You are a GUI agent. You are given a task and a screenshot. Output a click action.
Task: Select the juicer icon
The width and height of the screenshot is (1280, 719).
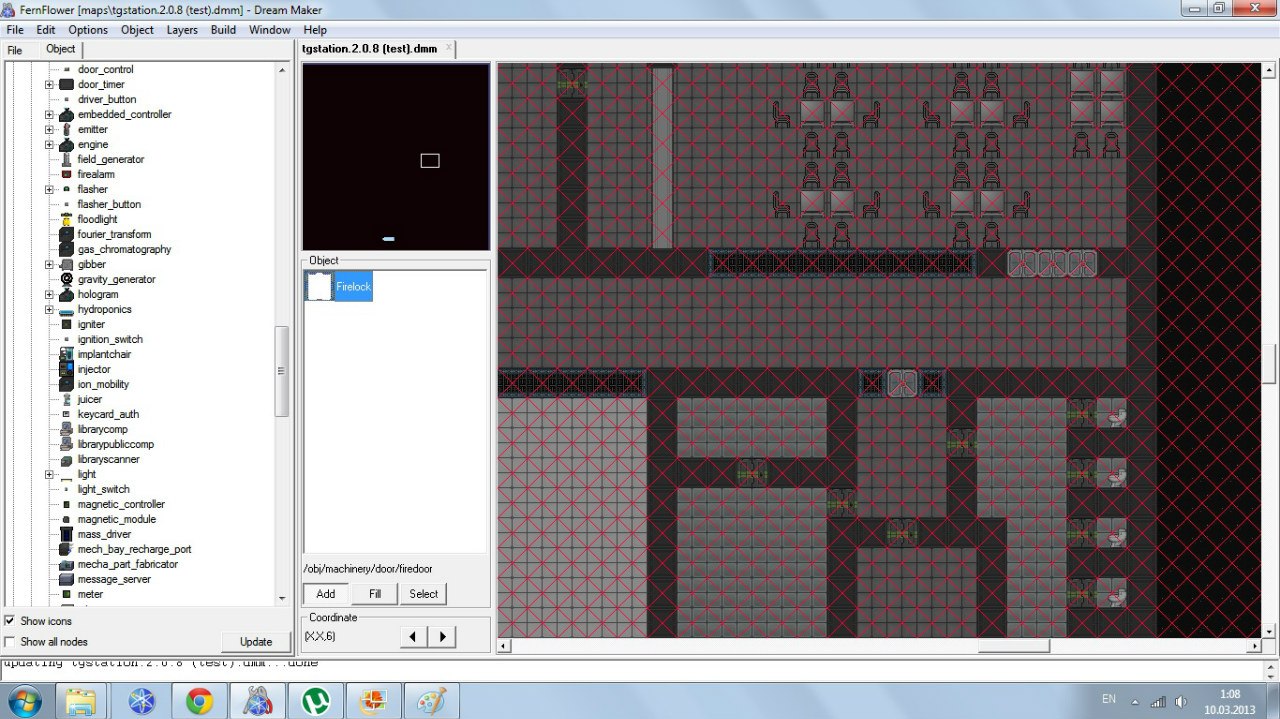(x=67, y=399)
